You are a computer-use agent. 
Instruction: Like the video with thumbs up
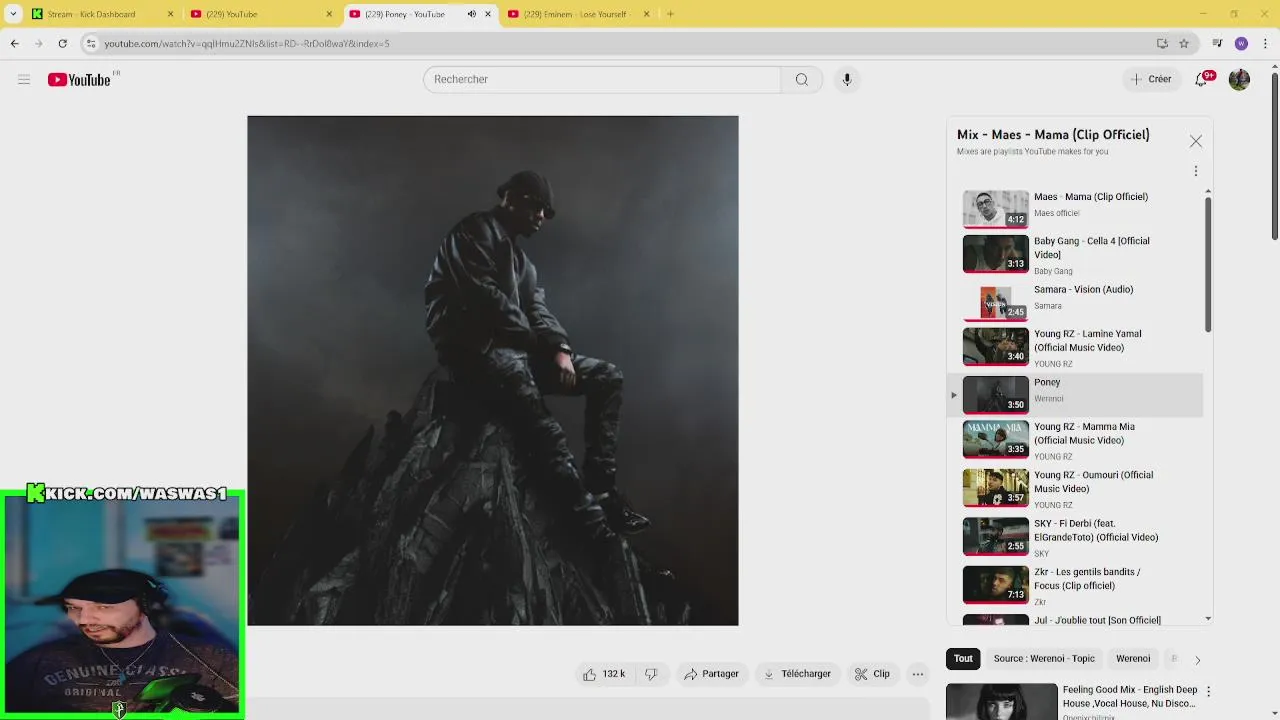604,674
